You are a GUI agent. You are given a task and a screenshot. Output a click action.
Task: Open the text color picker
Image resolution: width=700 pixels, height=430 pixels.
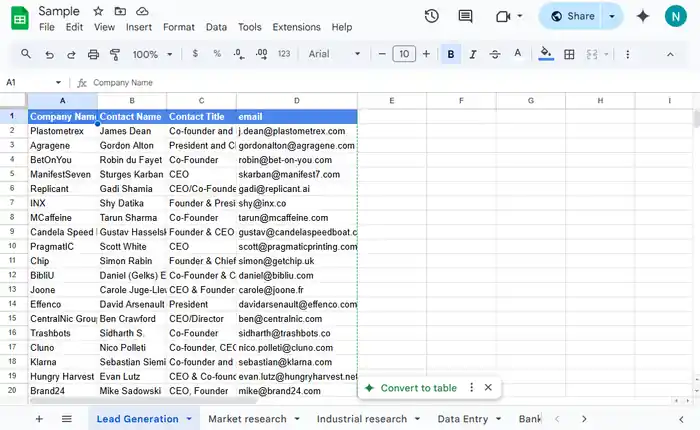(517, 54)
